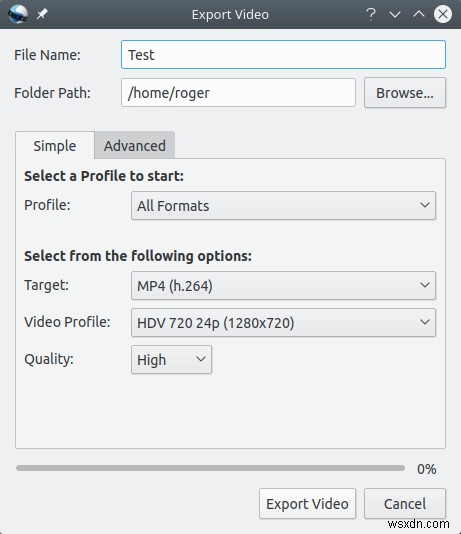Click the Export Video button

click(307, 504)
